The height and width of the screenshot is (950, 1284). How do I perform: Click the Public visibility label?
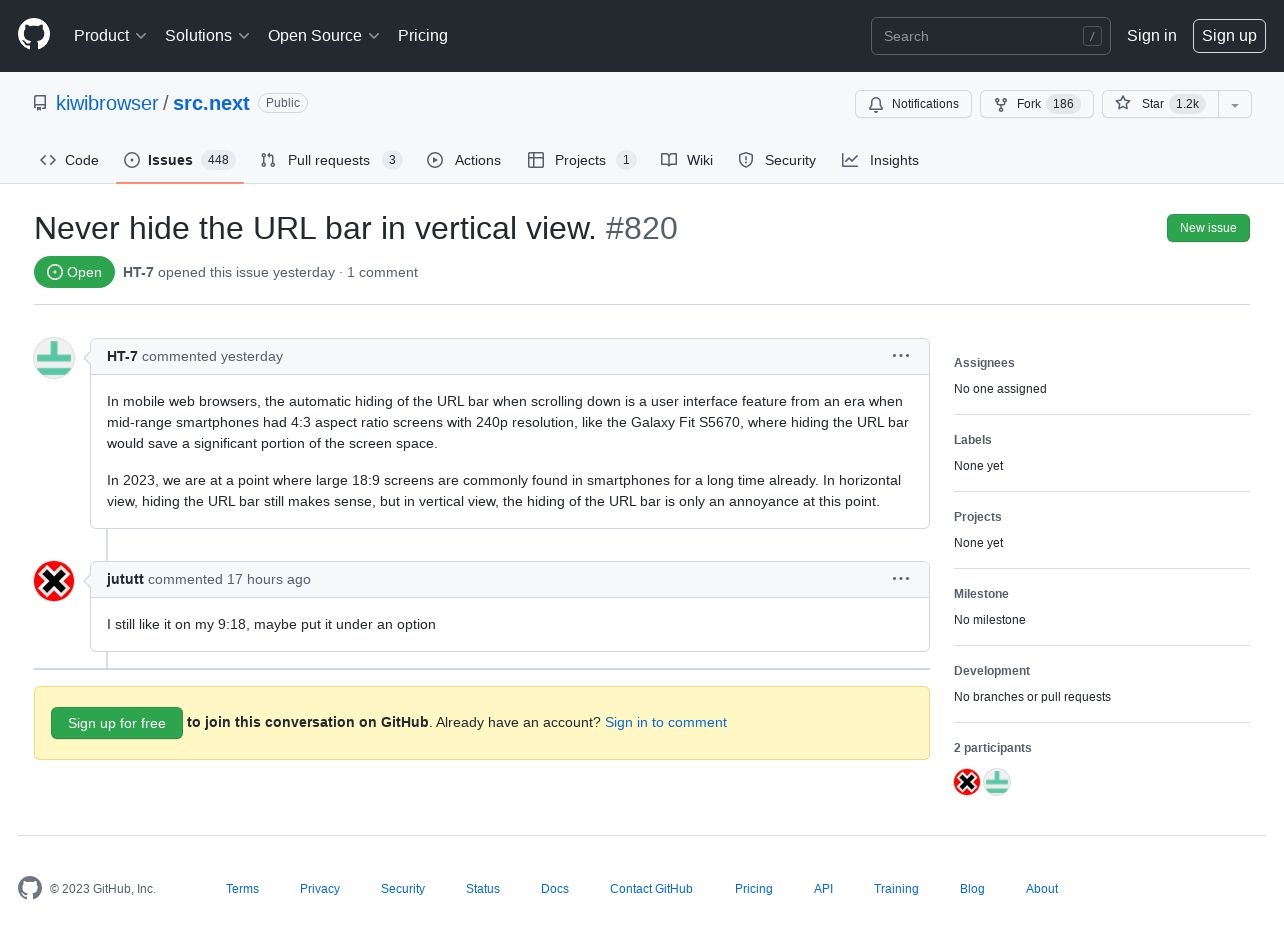(283, 103)
